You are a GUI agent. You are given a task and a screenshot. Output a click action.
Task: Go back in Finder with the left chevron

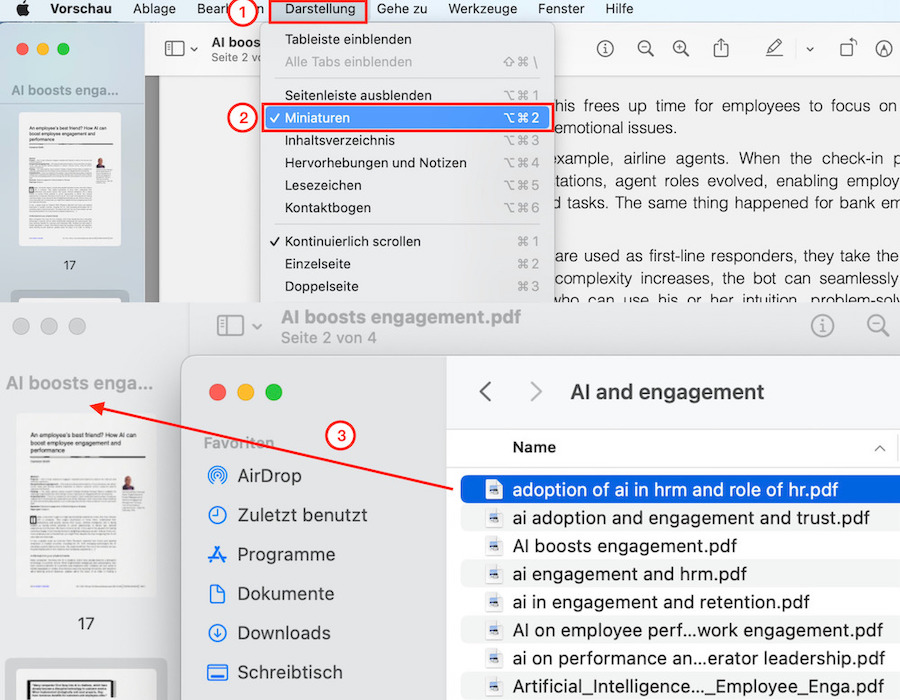coord(486,392)
